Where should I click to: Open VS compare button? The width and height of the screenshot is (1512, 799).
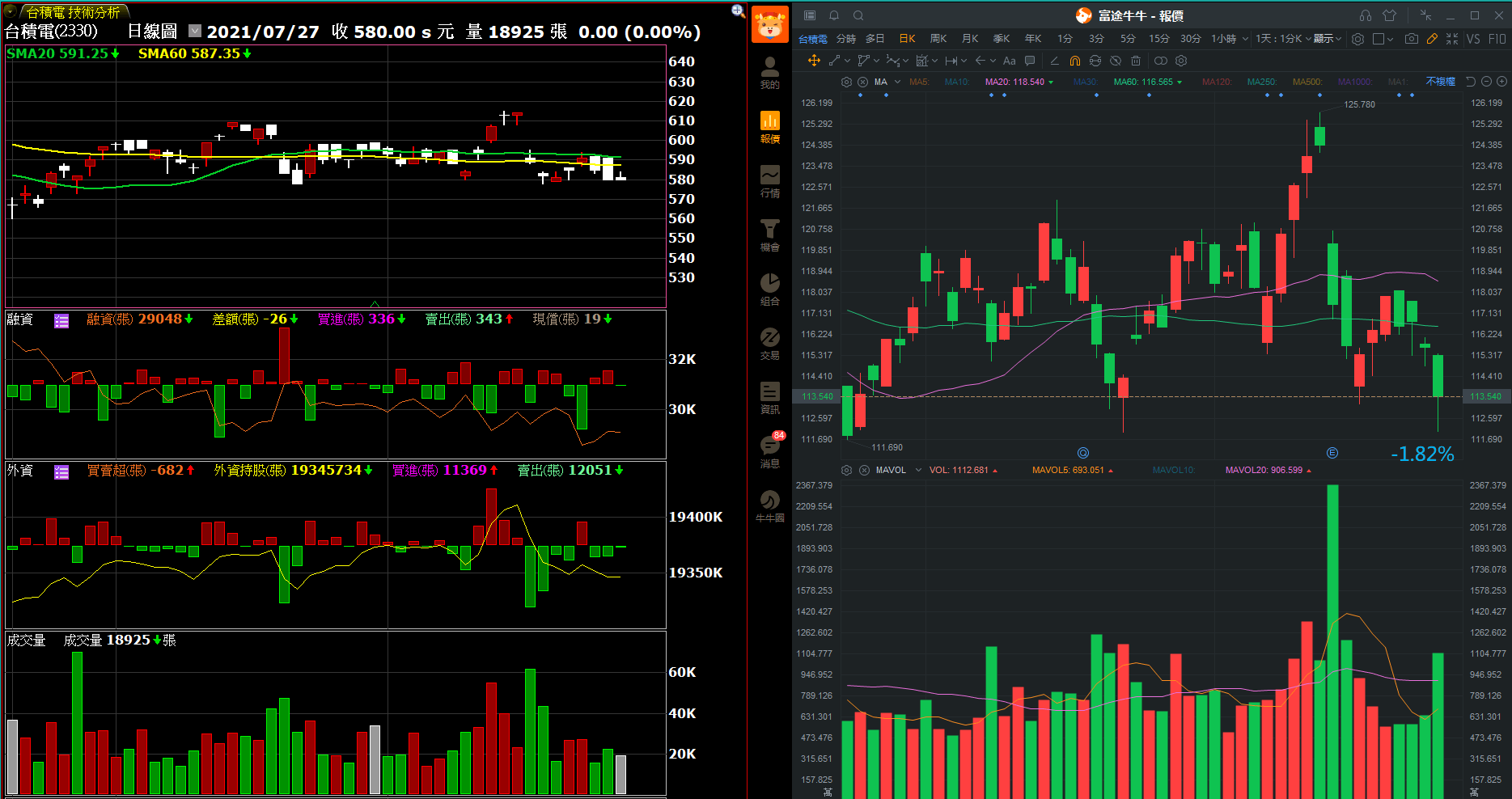tap(1473, 39)
